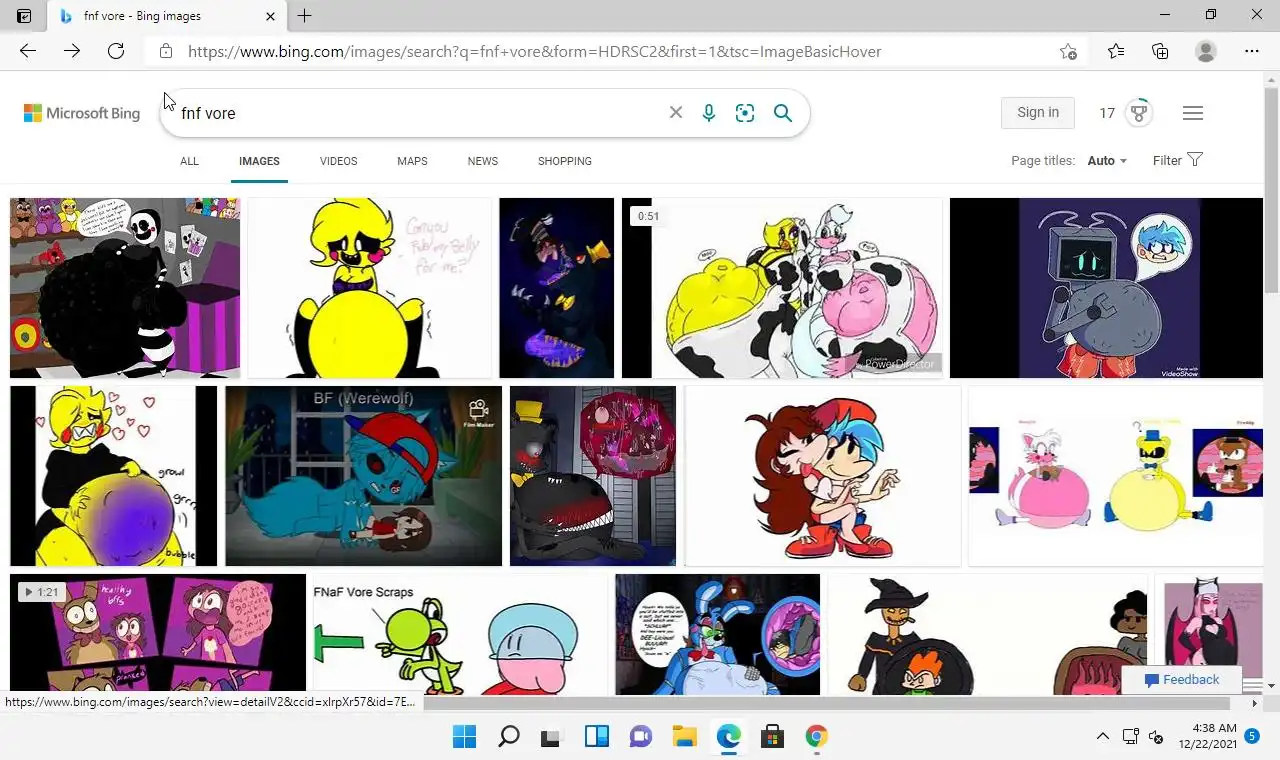1280x760 pixels.
Task: Open the 'BF (Werewolf)' video thumbnail
Action: 363,476
